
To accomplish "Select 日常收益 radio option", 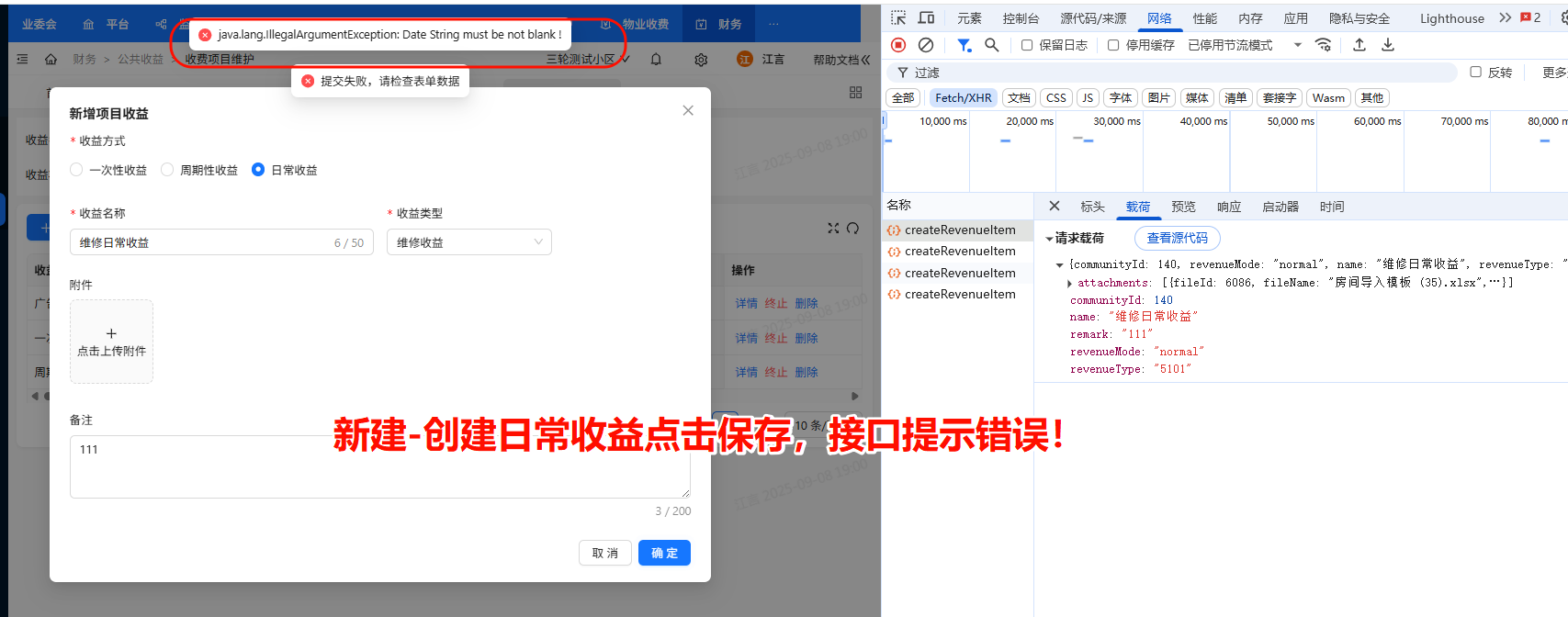I will [285, 170].
